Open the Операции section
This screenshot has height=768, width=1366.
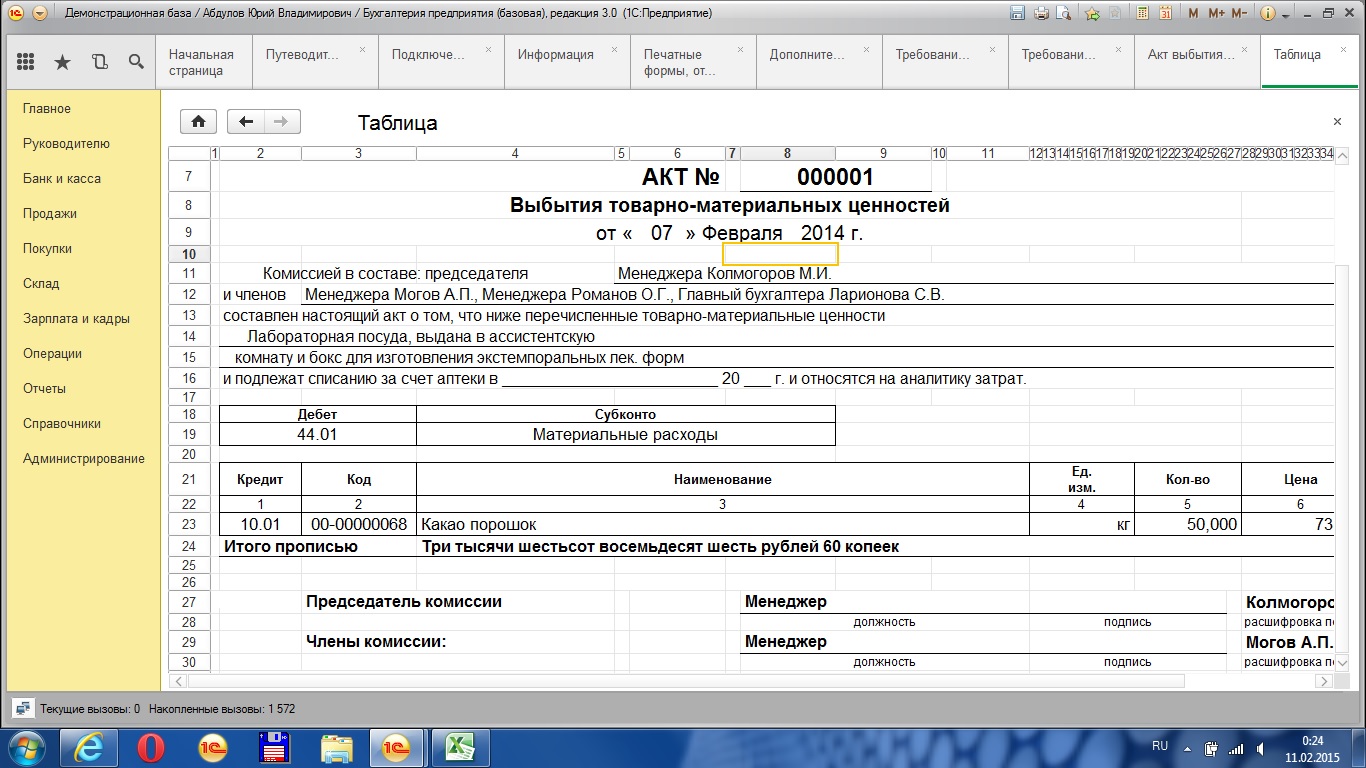[52, 353]
